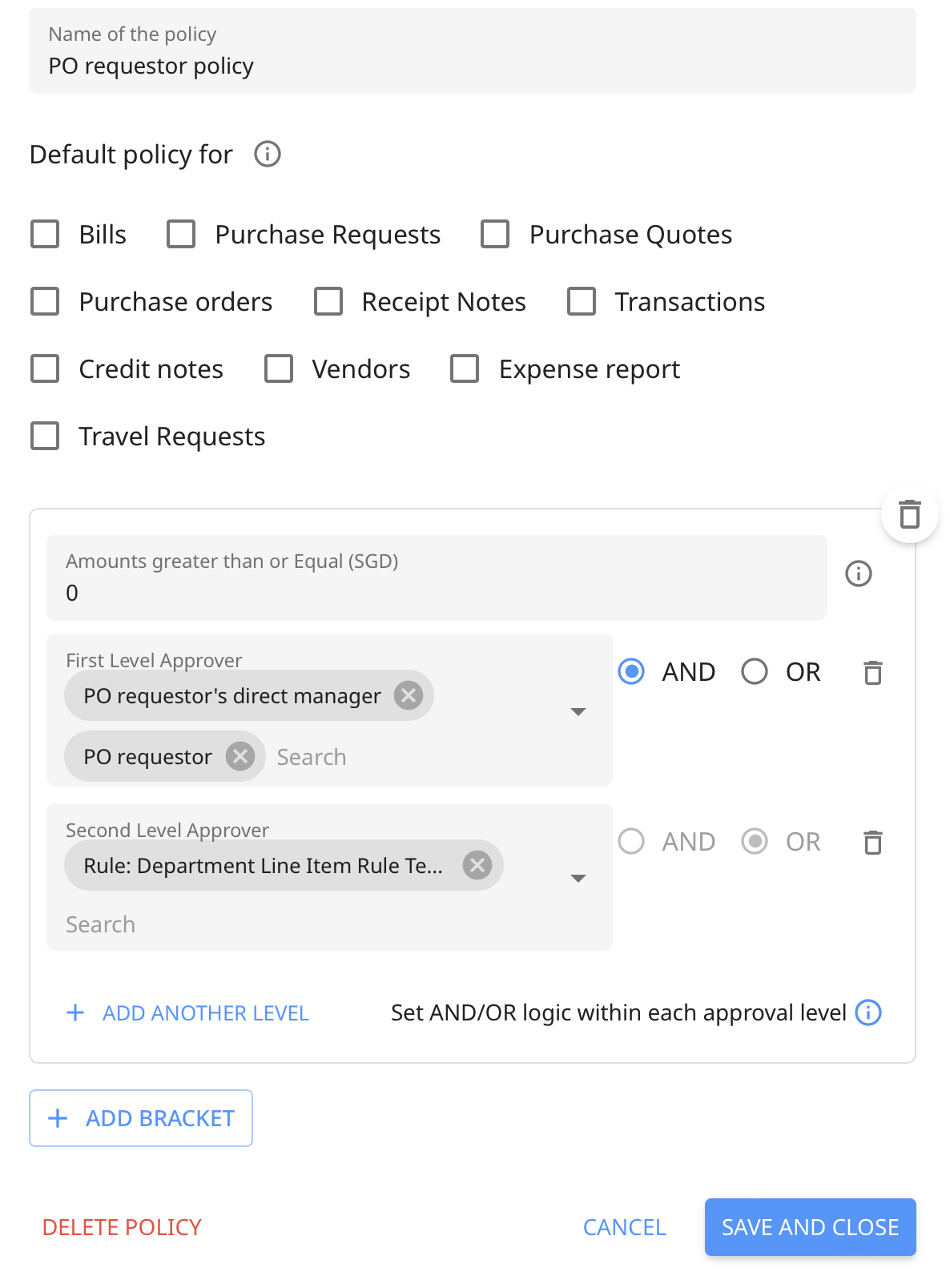950x1288 pixels.
Task: Remove the PO requestor chip
Action: pos(240,756)
